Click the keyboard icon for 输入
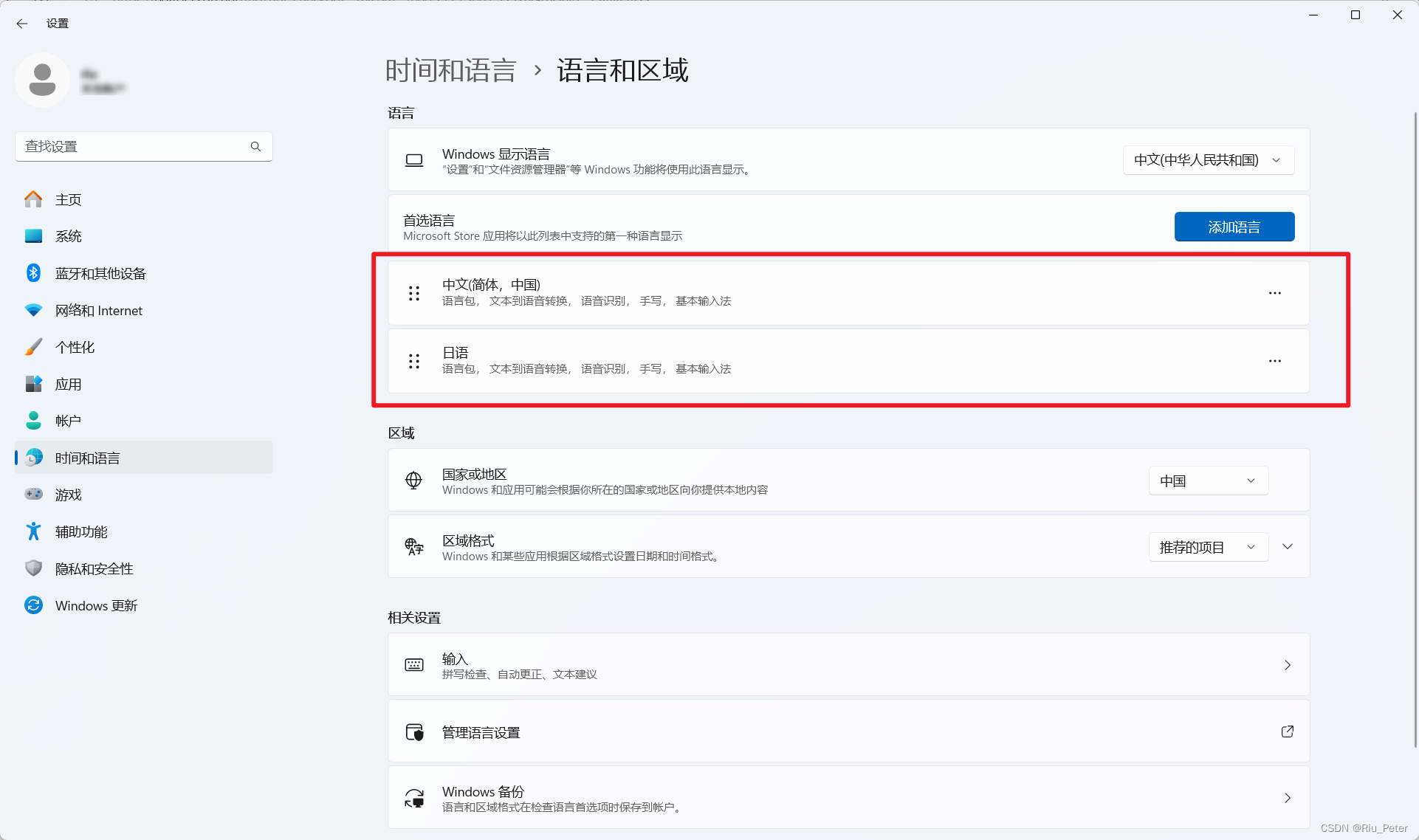 tap(414, 665)
